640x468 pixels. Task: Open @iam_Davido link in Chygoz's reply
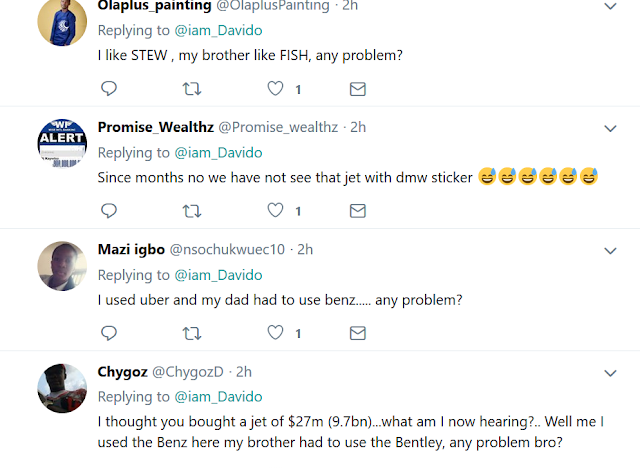pos(217,397)
